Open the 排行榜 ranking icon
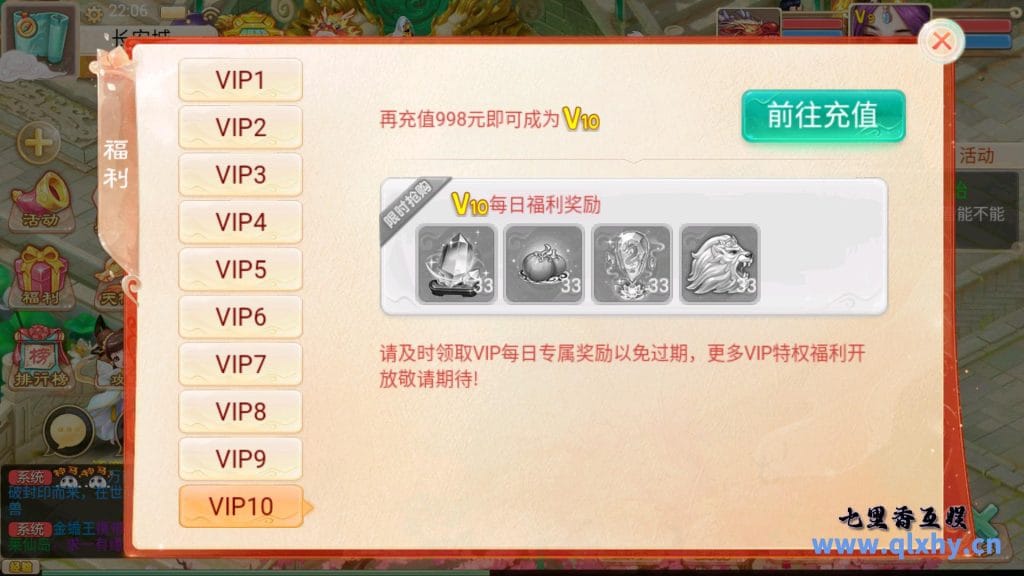 [40, 356]
